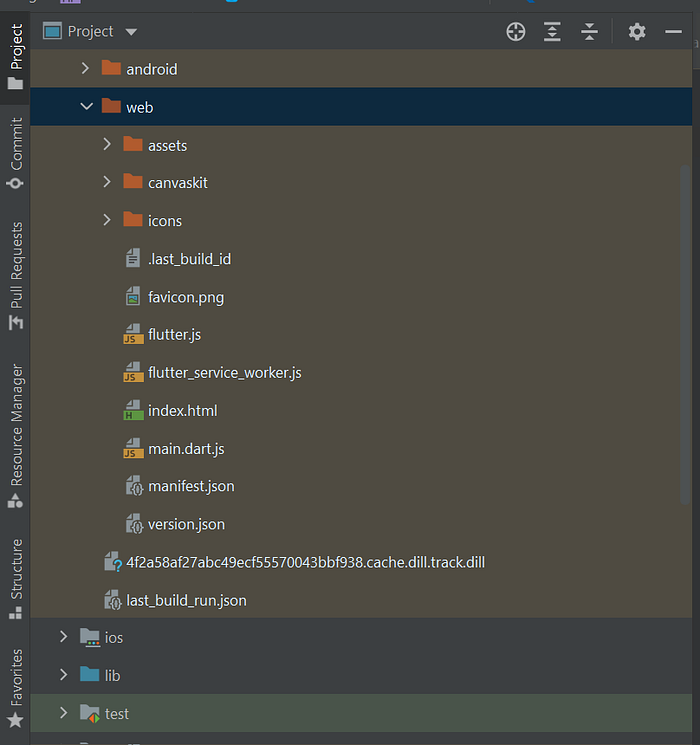
Task: Open the Pull Requests side tab
Action: 15,276
